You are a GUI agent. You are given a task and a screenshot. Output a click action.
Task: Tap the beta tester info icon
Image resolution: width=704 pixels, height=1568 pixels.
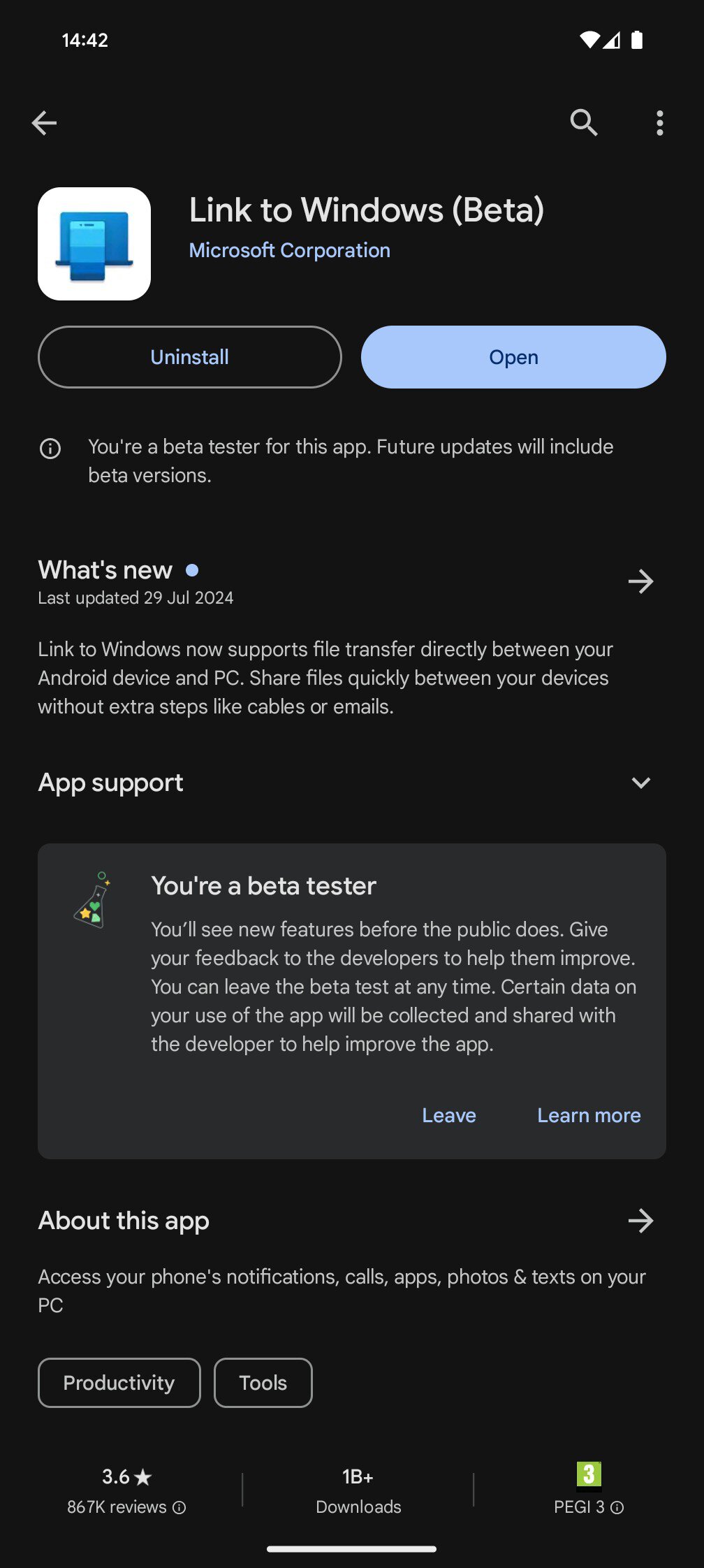pyautogui.click(x=50, y=449)
